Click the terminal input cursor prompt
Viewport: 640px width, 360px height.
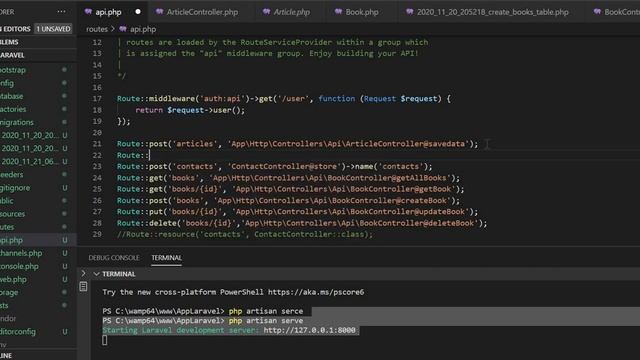point(105,340)
